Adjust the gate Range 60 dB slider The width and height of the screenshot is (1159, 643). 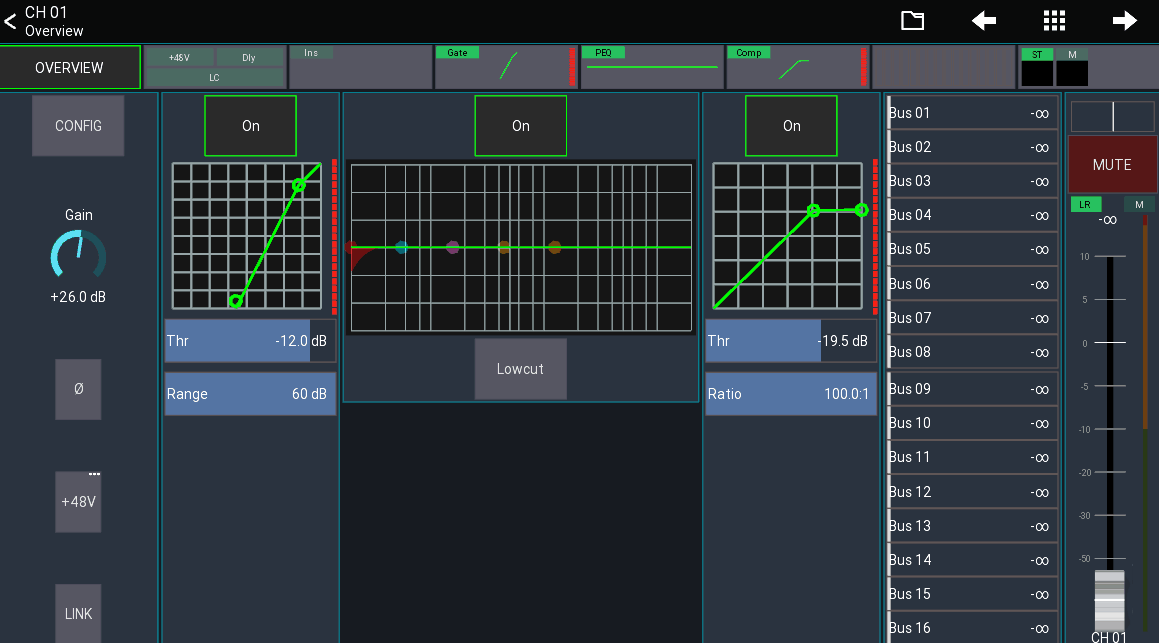click(x=250, y=394)
